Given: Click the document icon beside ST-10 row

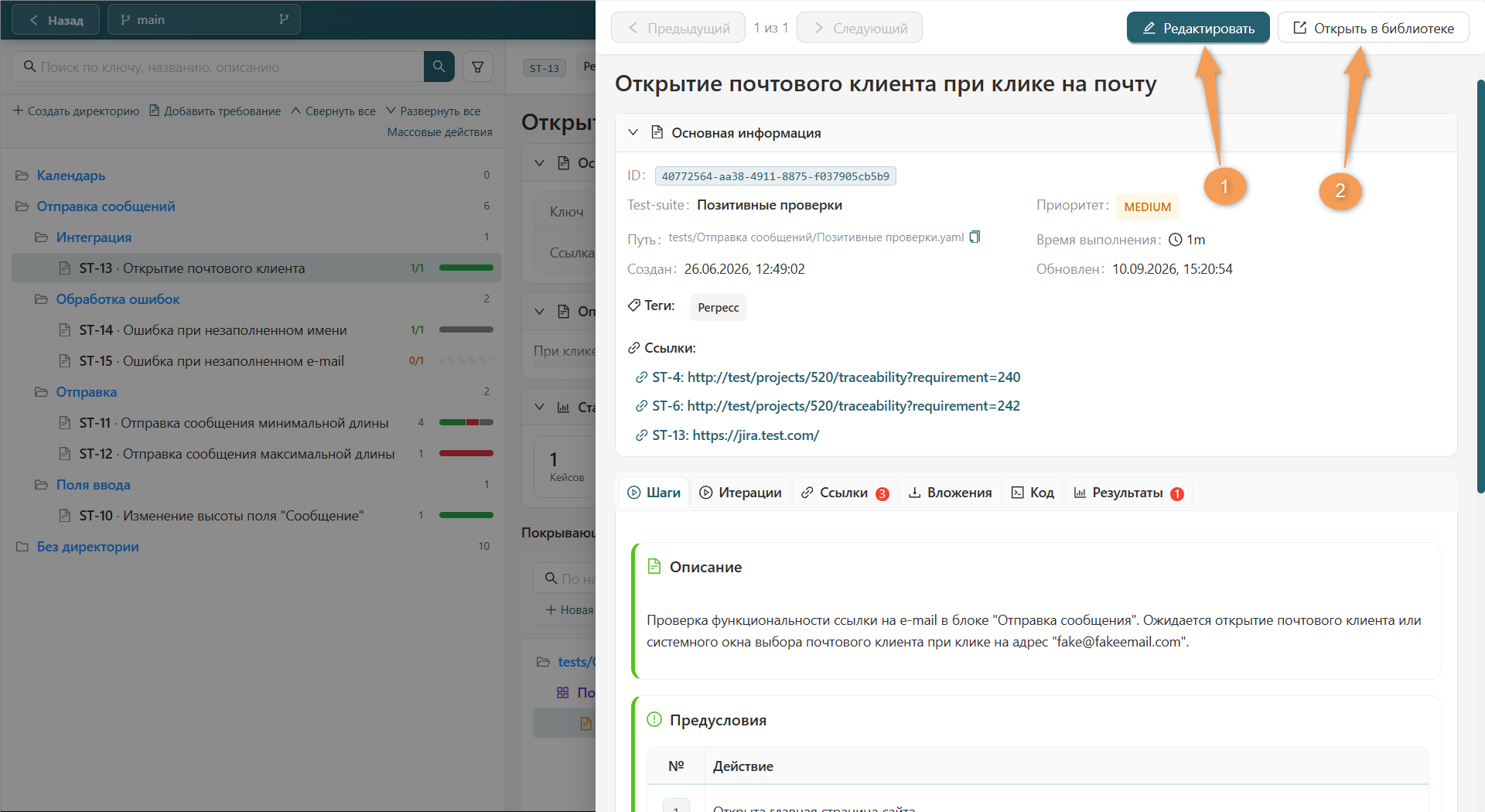Looking at the screenshot, I should (65, 516).
